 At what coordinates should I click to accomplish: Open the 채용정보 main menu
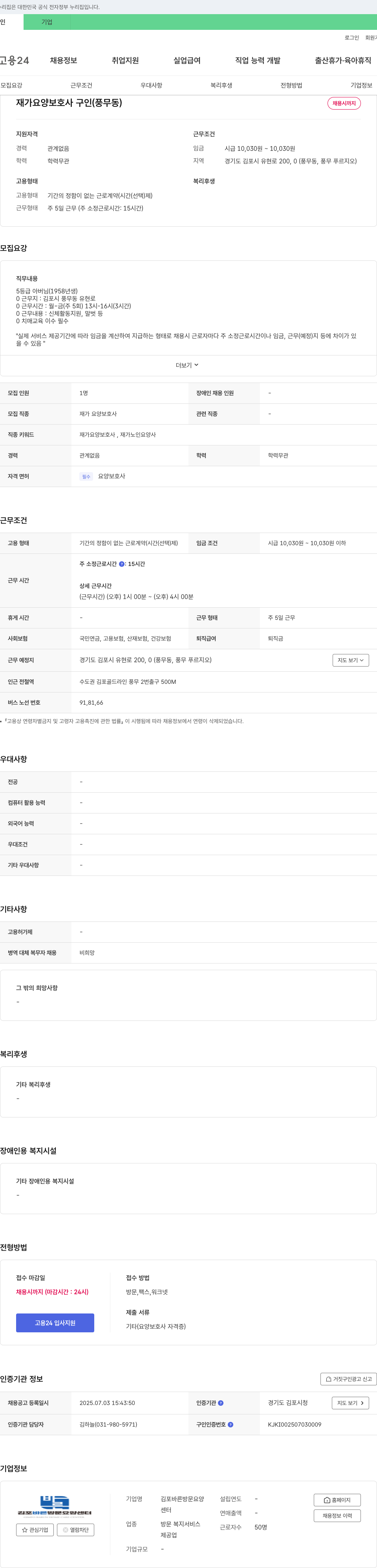[x=63, y=60]
